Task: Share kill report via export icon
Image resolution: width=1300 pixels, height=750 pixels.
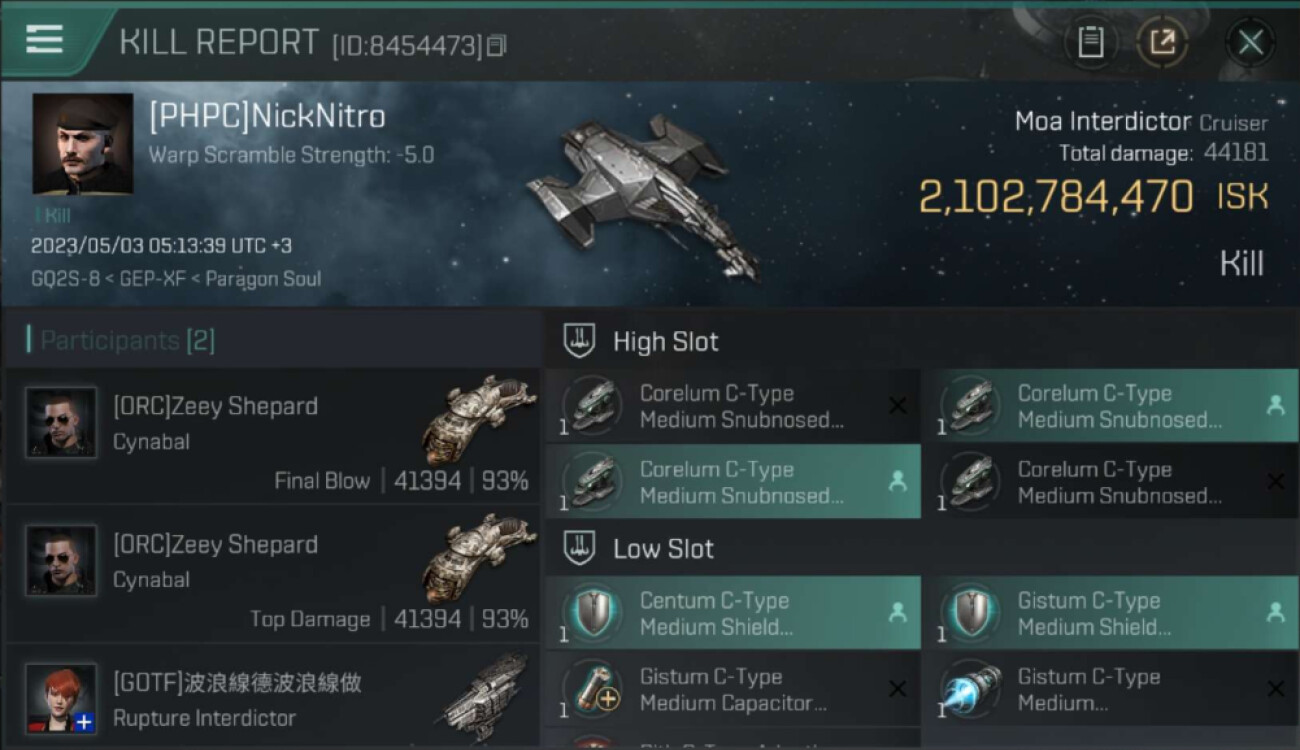Action: tap(1162, 42)
